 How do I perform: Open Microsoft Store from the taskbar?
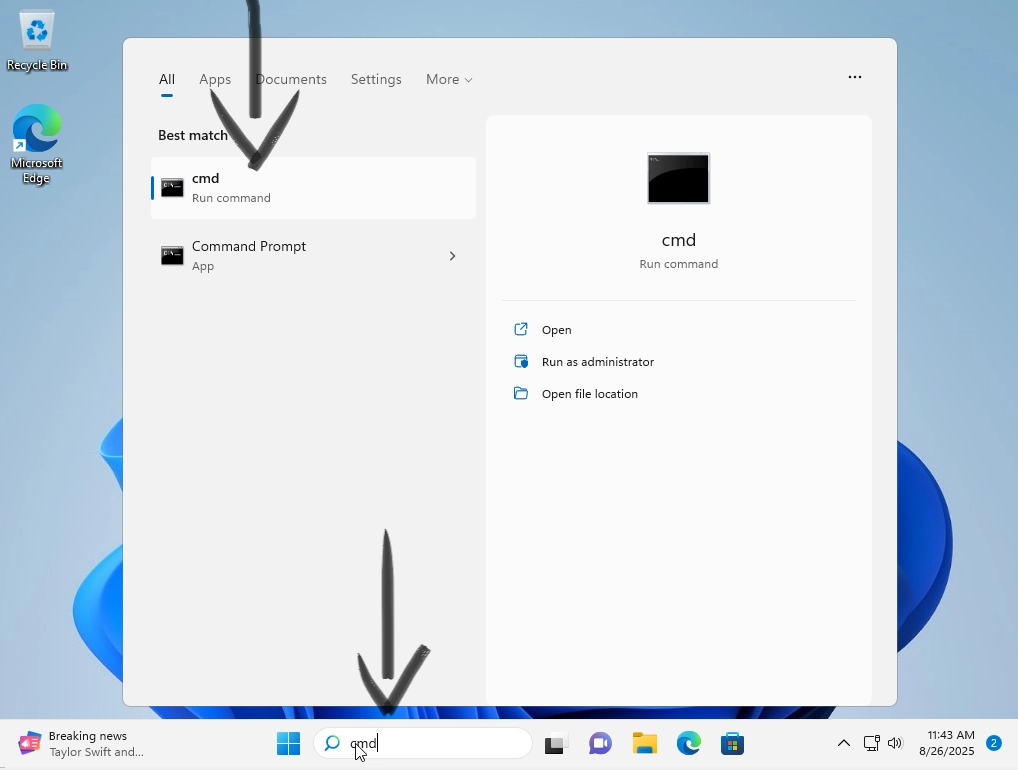click(x=733, y=744)
